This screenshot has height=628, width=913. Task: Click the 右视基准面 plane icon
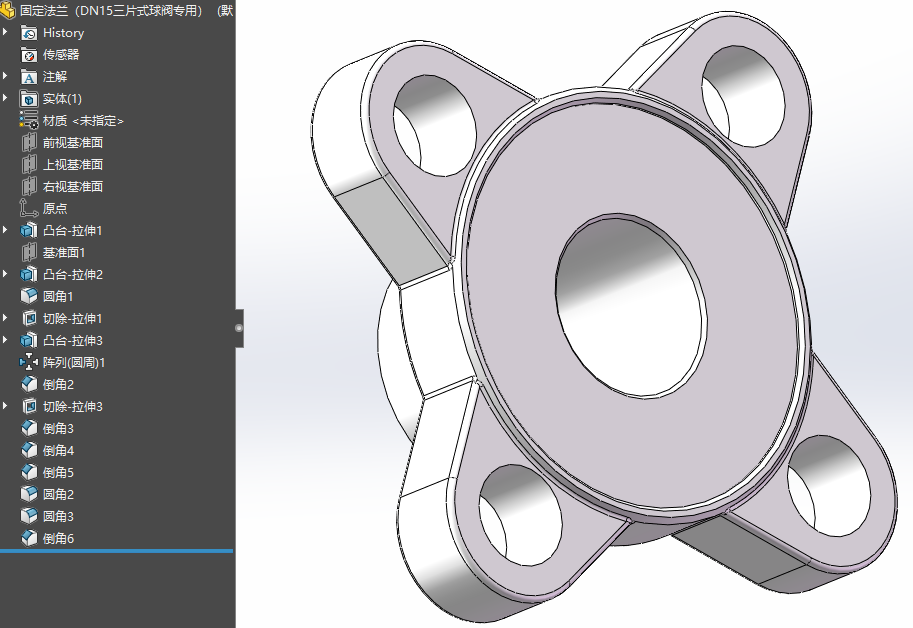point(29,187)
